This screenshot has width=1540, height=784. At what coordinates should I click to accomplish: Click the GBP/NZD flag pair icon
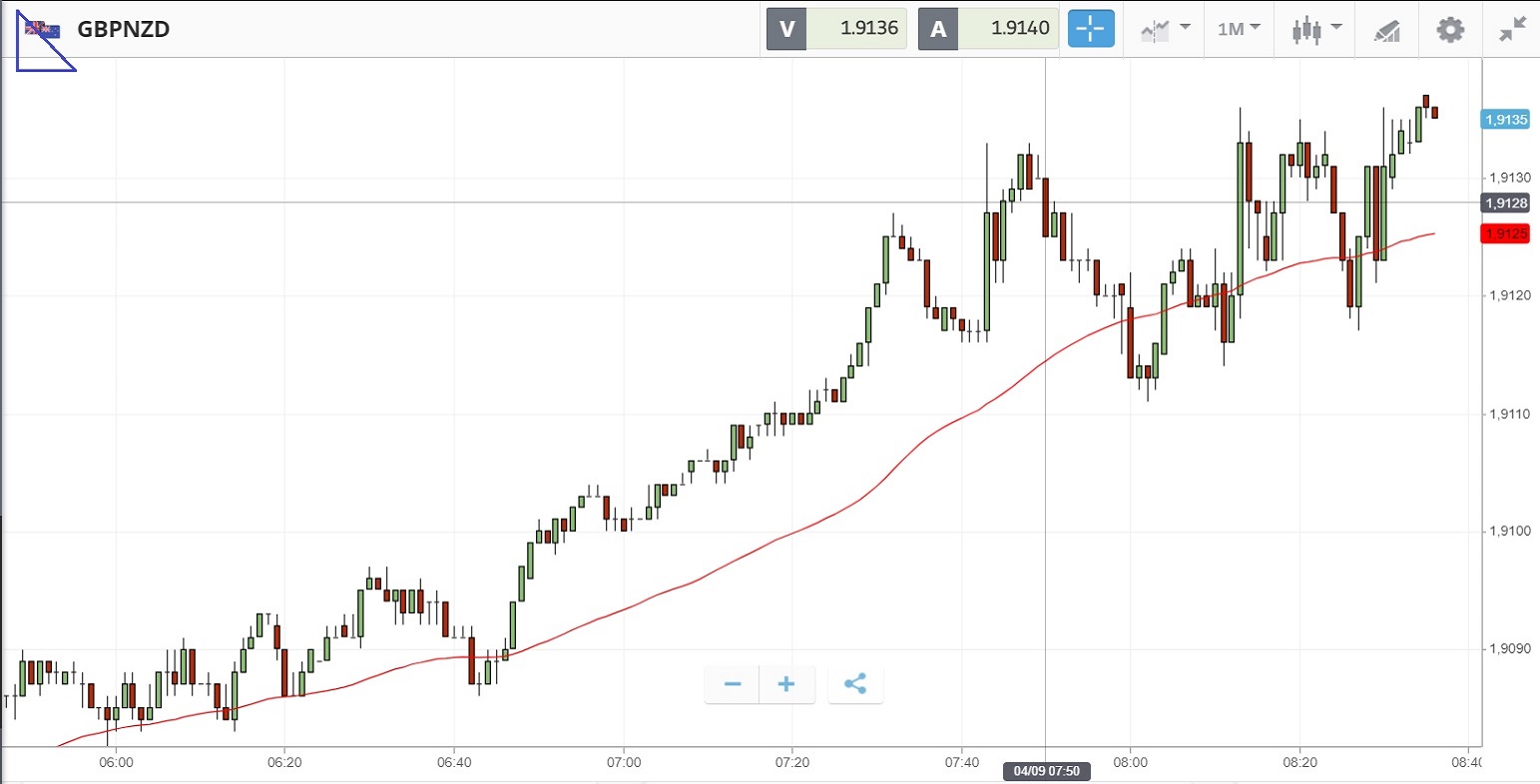pyautogui.click(x=42, y=29)
